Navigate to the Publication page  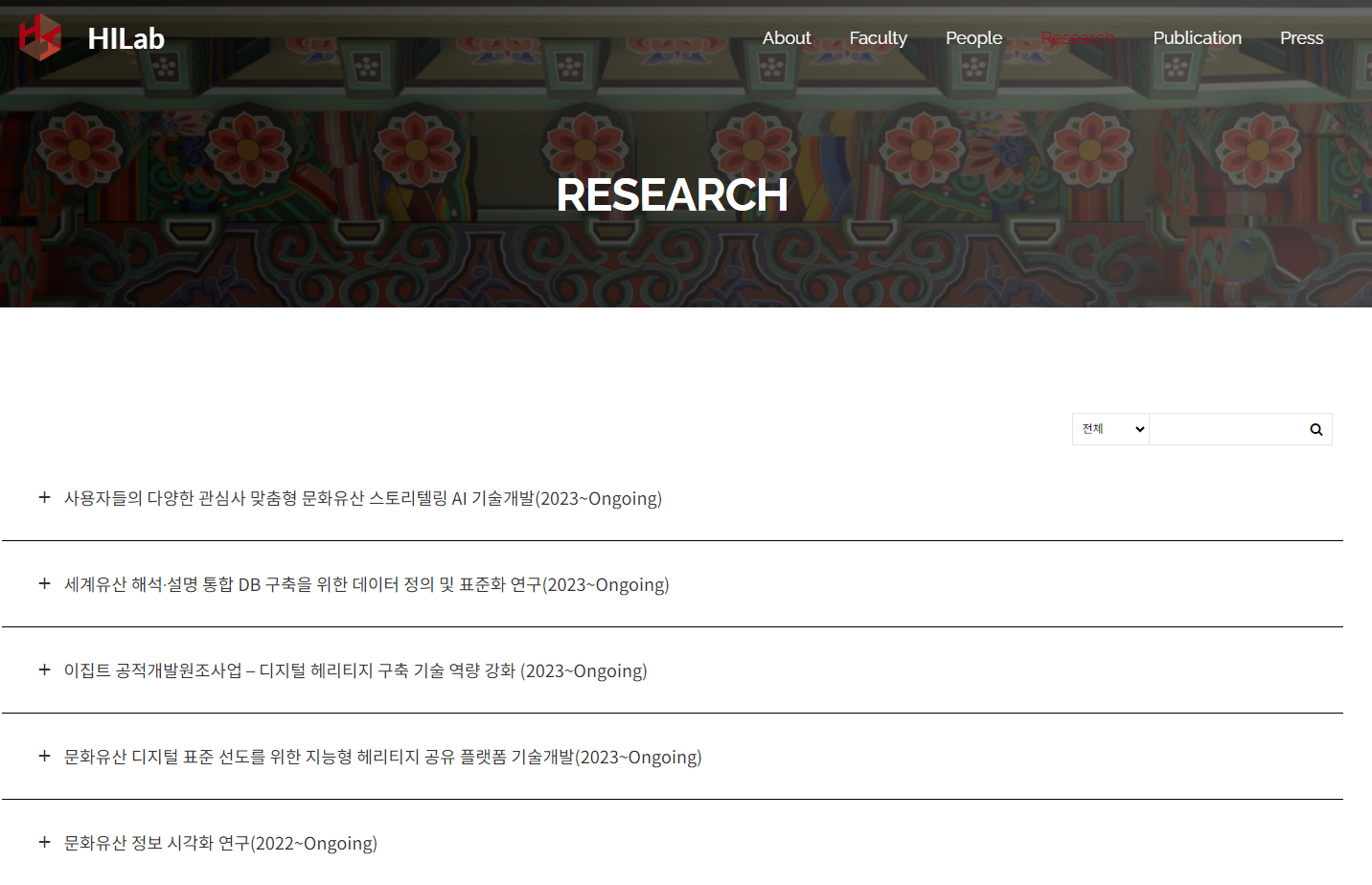tap(1197, 38)
